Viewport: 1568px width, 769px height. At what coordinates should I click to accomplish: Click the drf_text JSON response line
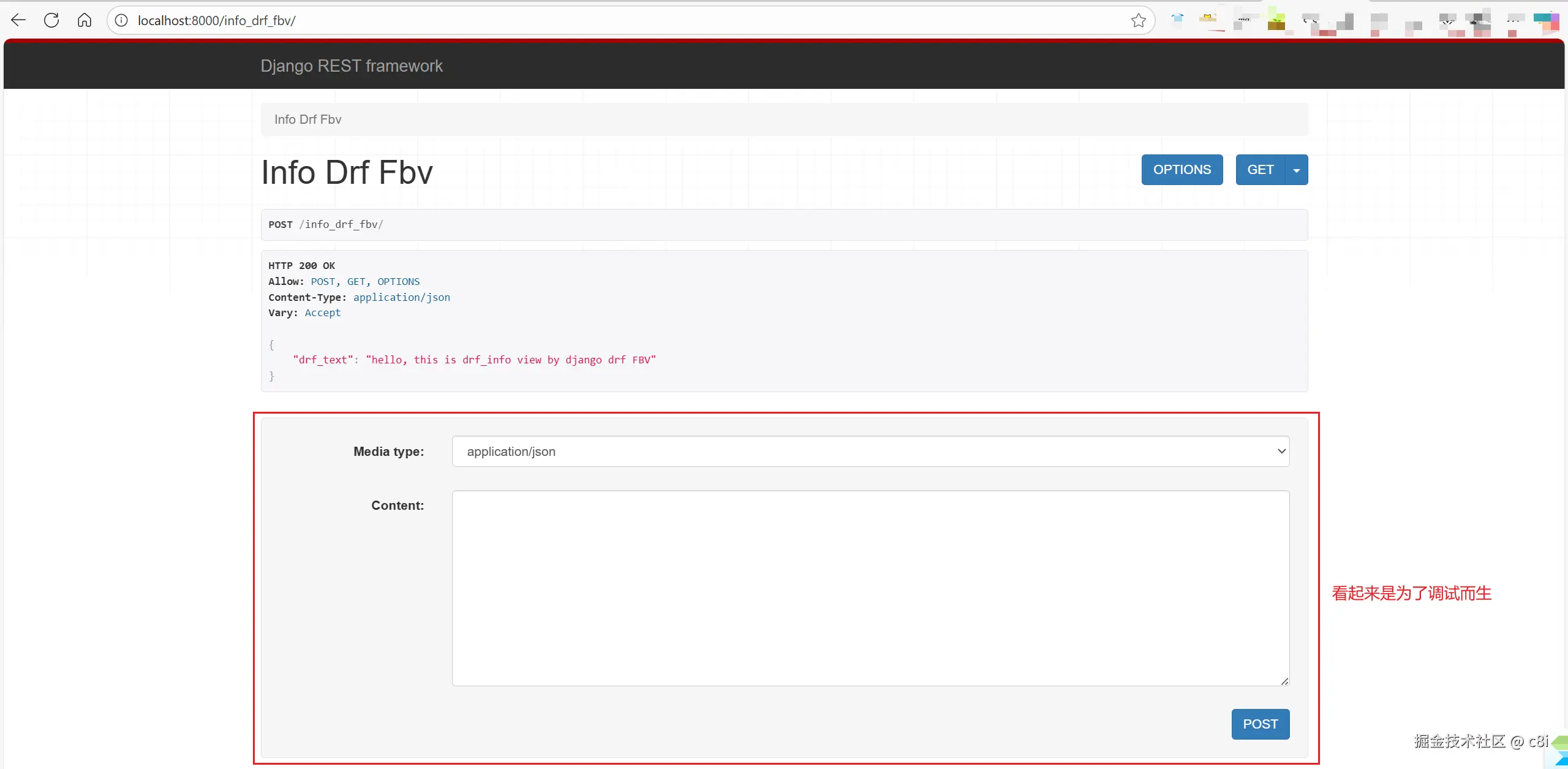click(473, 360)
